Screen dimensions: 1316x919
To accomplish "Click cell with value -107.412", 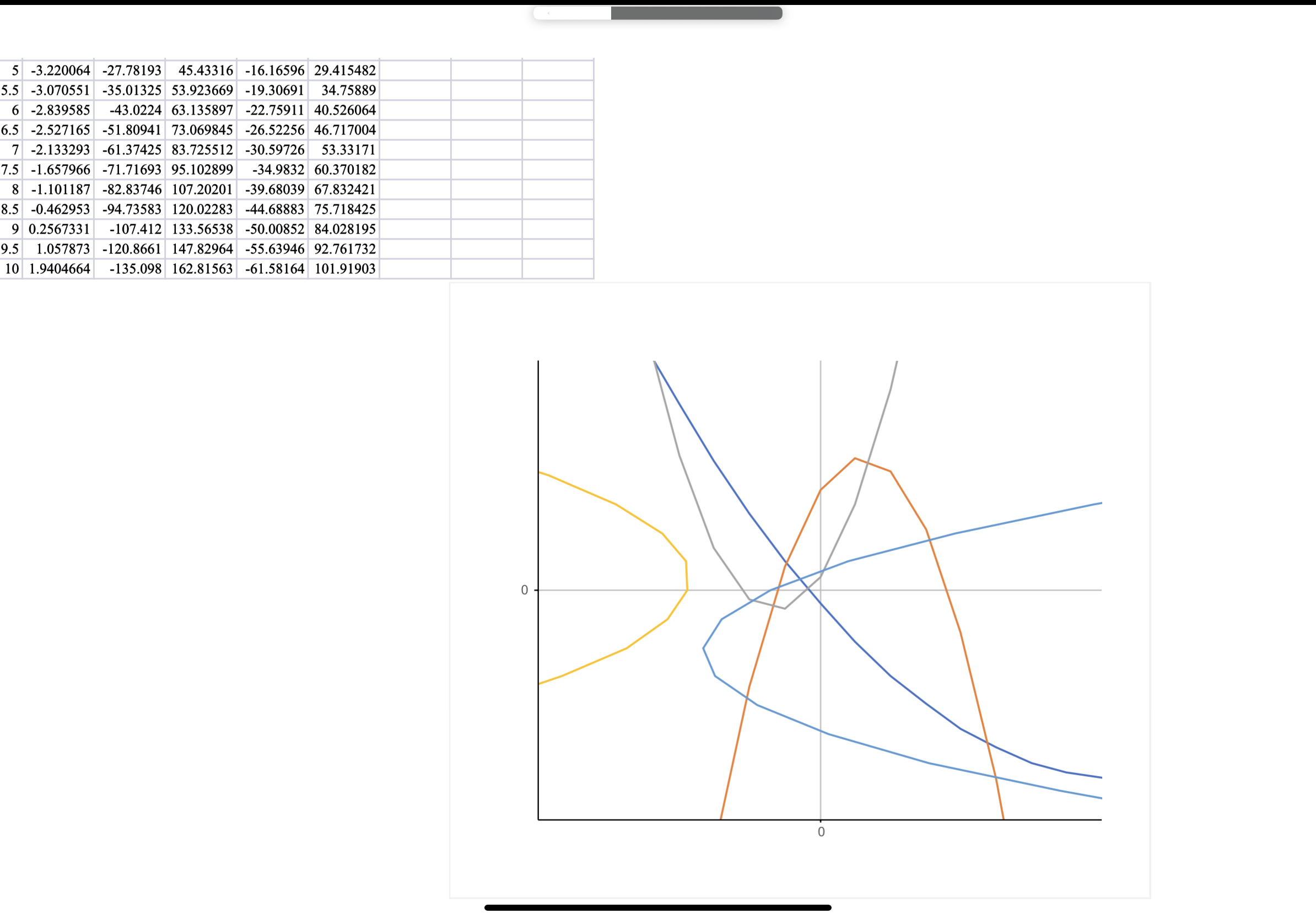I will (130, 229).
